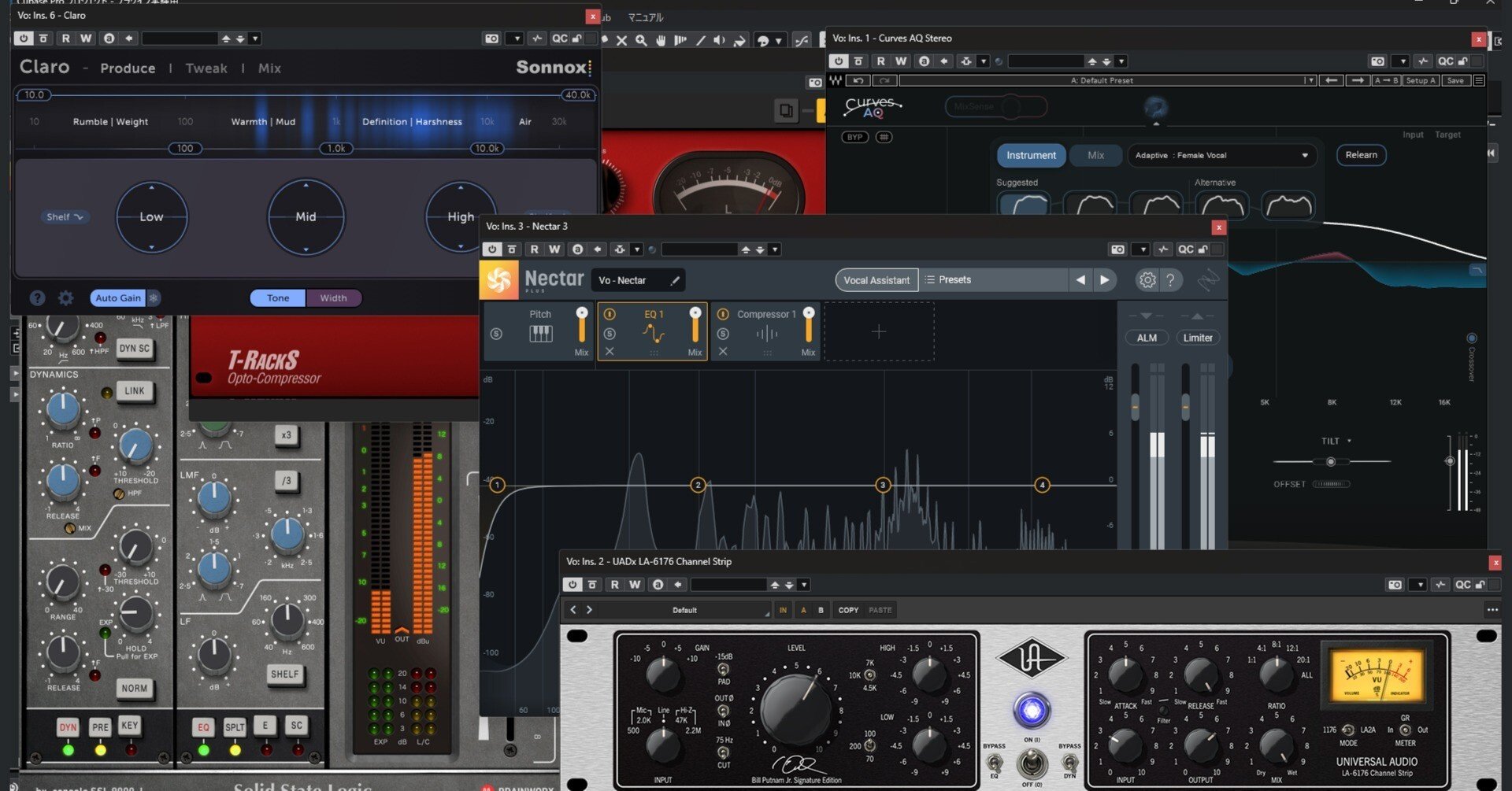Select the Tone tab in Claro
This screenshot has width=1512, height=791.
pyautogui.click(x=278, y=298)
